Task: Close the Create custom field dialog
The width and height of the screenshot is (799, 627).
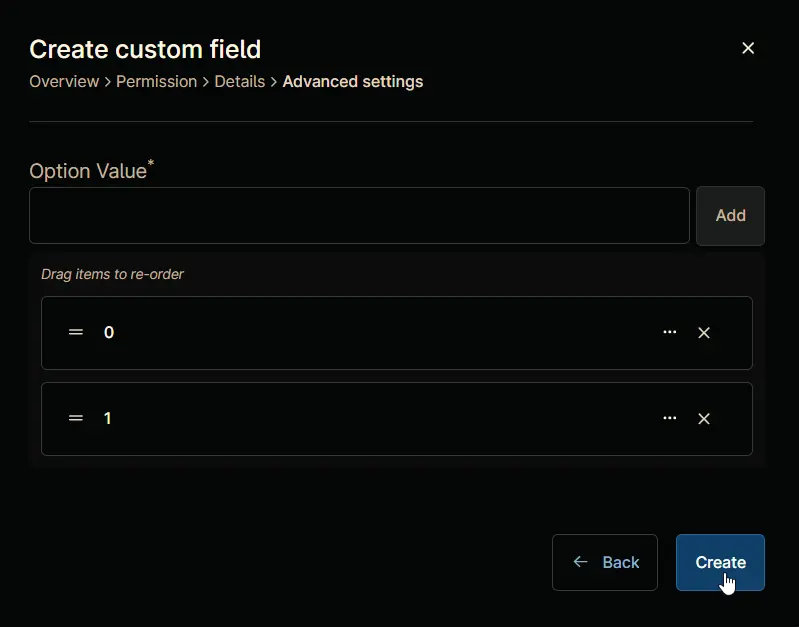Action: (748, 48)
